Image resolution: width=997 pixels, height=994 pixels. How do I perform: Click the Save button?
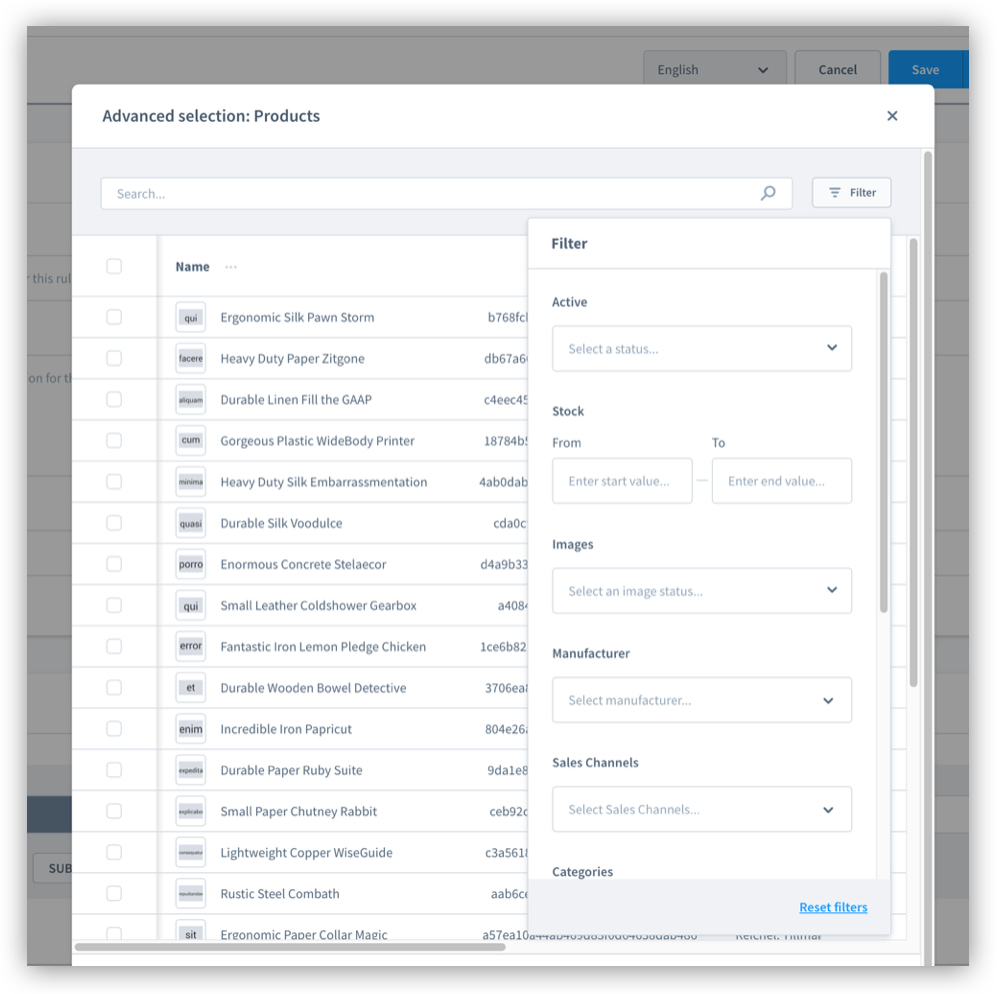click(x=925, y=69)
